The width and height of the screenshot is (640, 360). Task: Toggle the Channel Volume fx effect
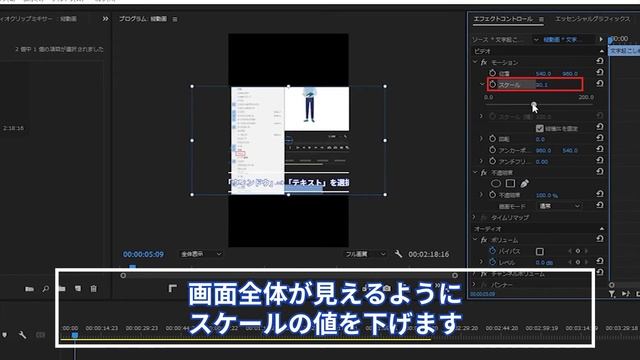(x=484, y=273)
